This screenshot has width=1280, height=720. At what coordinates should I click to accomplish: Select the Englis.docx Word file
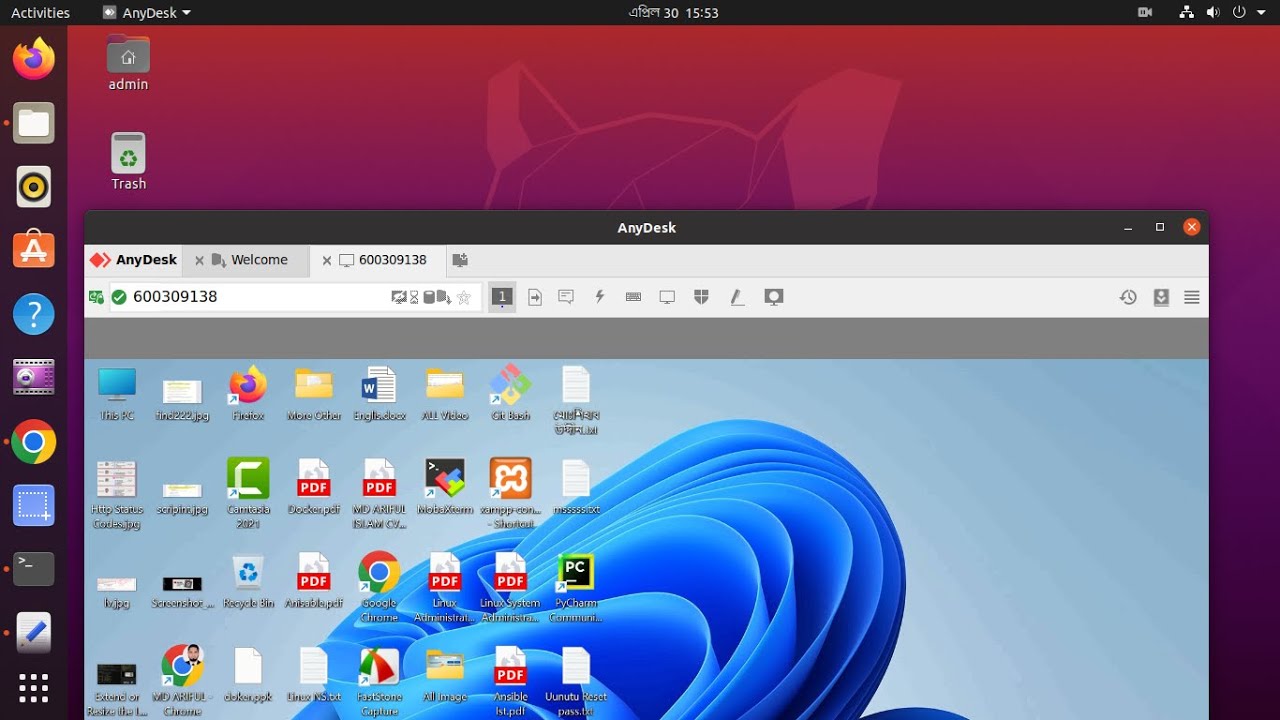[x=379, y=393]
